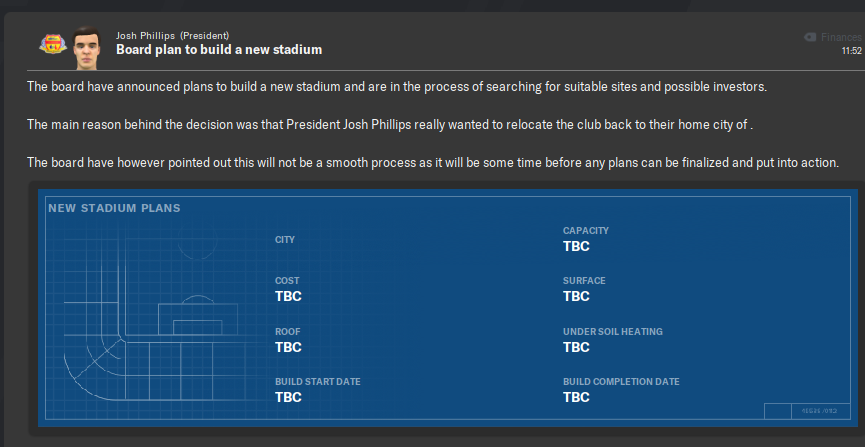Select the CAPACITY TBC value

(x=576, y=246)
